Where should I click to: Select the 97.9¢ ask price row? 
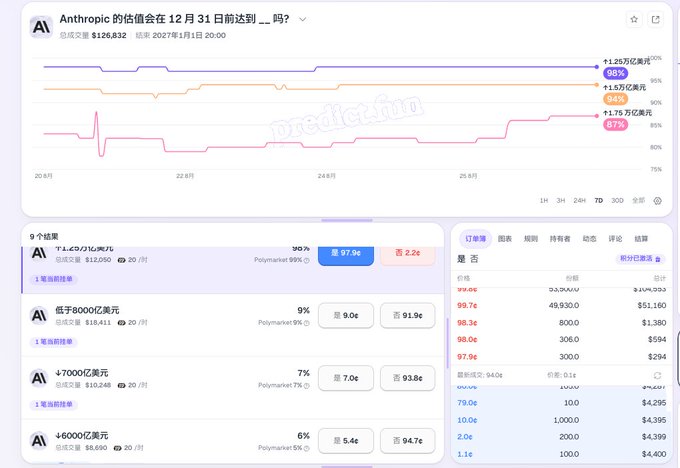click(x=561, y=357)
